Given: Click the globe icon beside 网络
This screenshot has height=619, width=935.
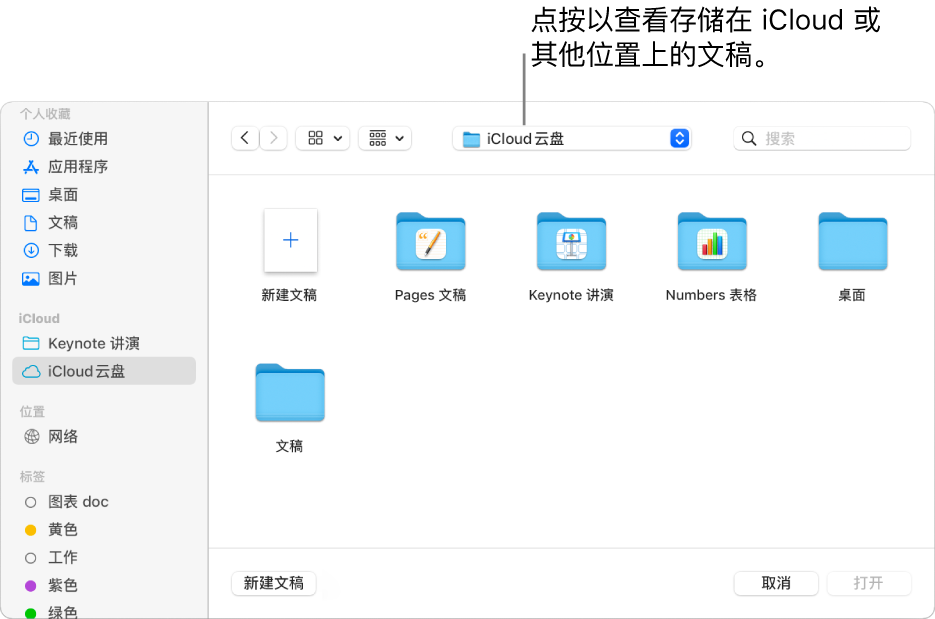Looking at the screenshot, I should tap(31, 437).
